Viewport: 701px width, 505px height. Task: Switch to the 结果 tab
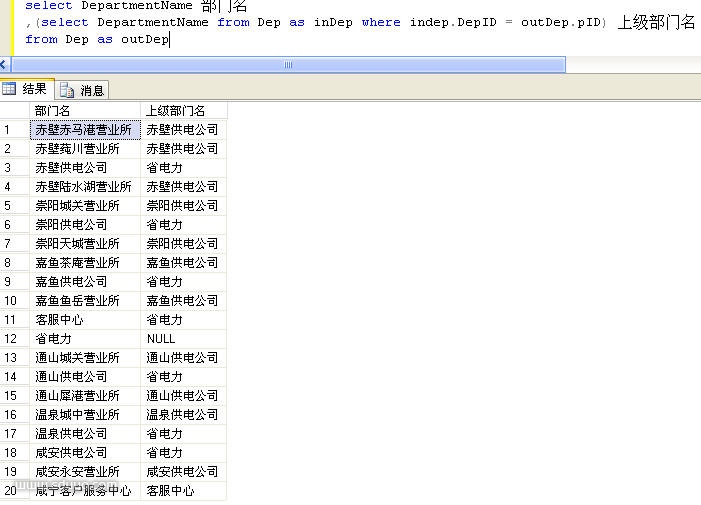coord(27,89)
